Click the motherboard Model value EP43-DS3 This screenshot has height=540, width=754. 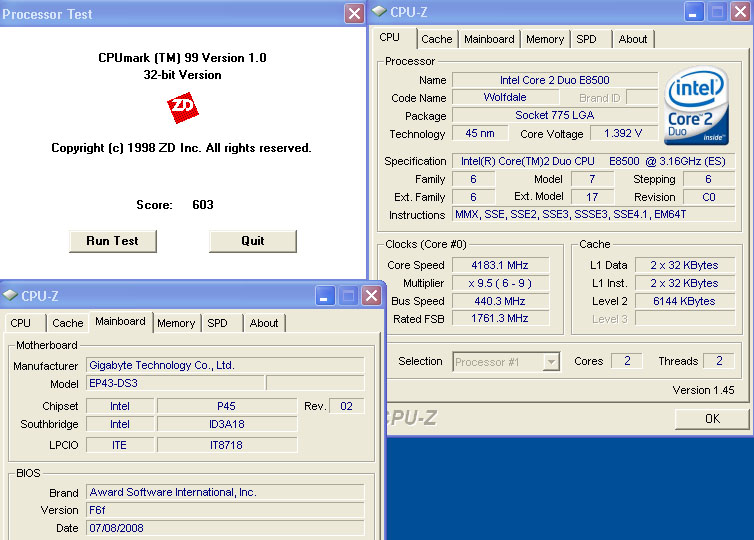(x=175, y=383)
